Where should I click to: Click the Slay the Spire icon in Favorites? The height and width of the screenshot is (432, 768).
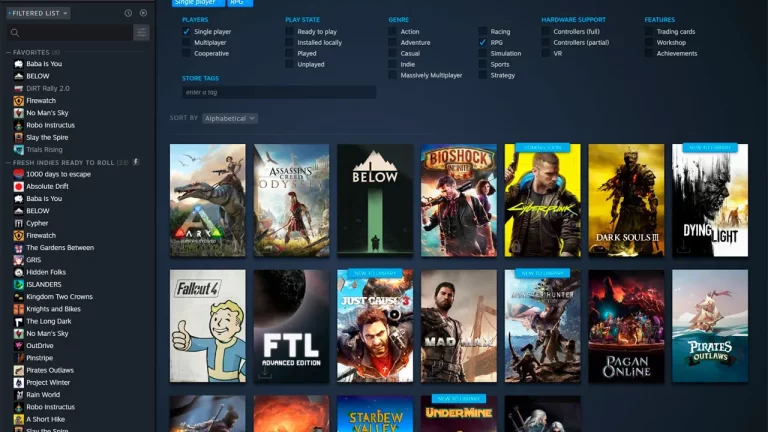(x=18, y=137)
